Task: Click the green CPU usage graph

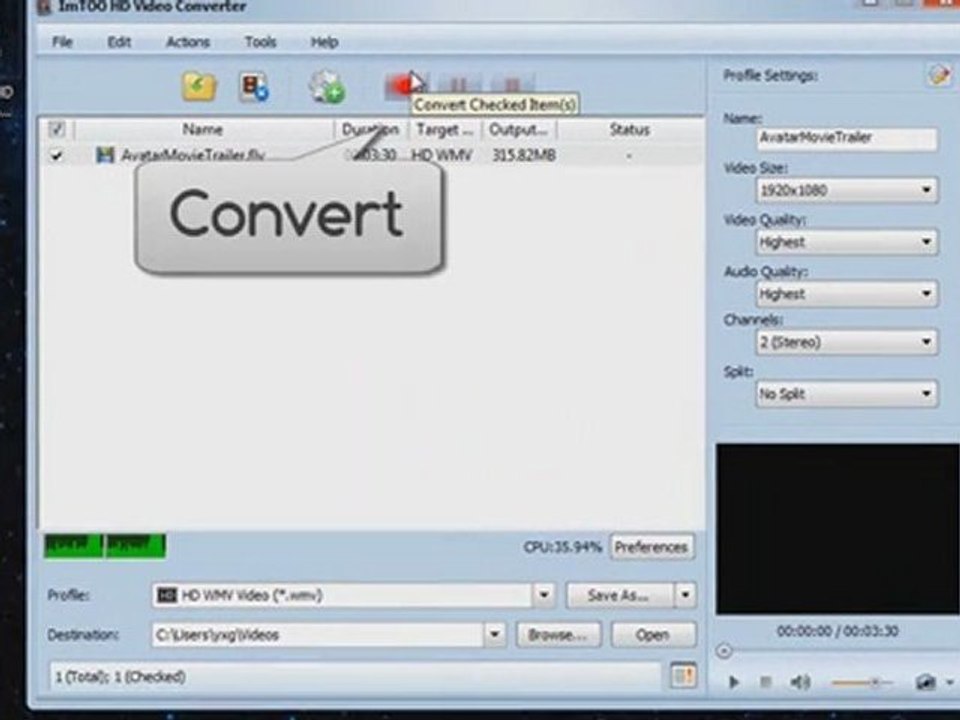Action: pos(105,546)
